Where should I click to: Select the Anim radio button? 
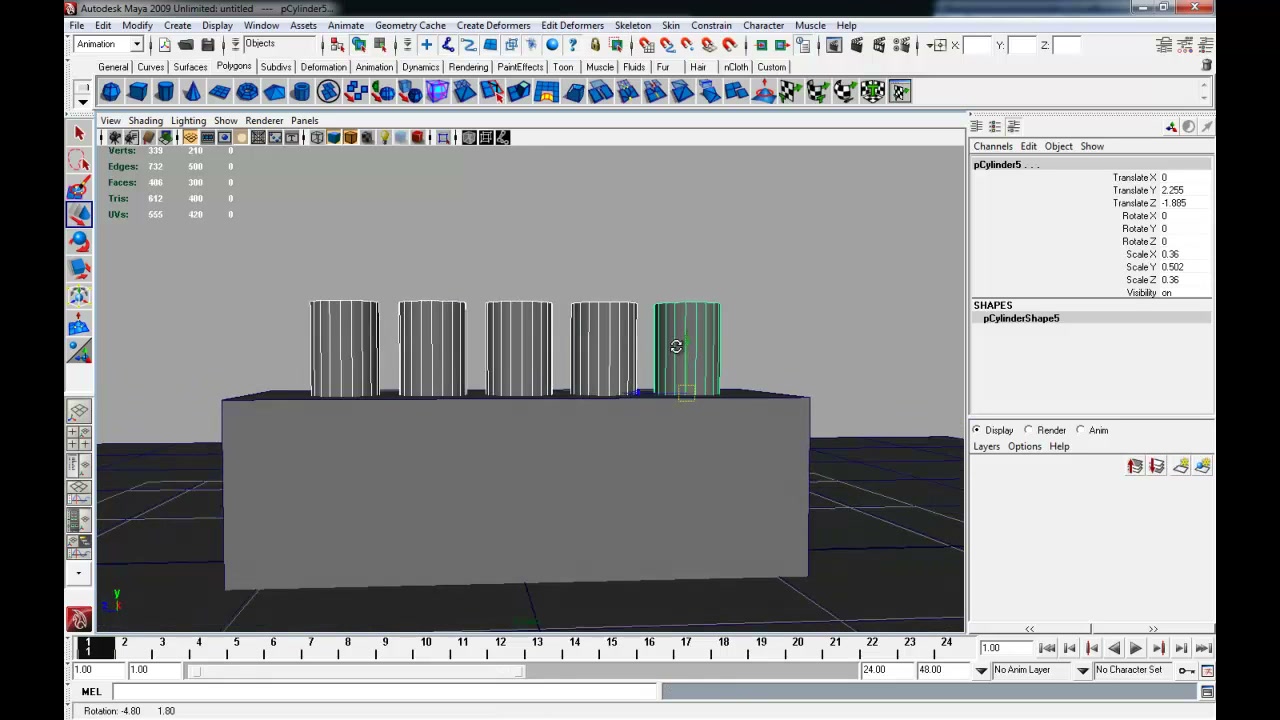(x=1080, y=430)
